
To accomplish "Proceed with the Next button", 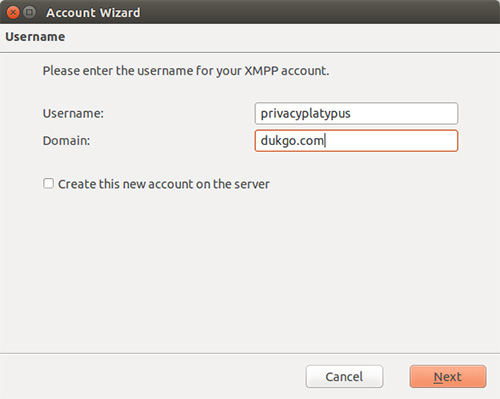I will click(x=448, y=377).
